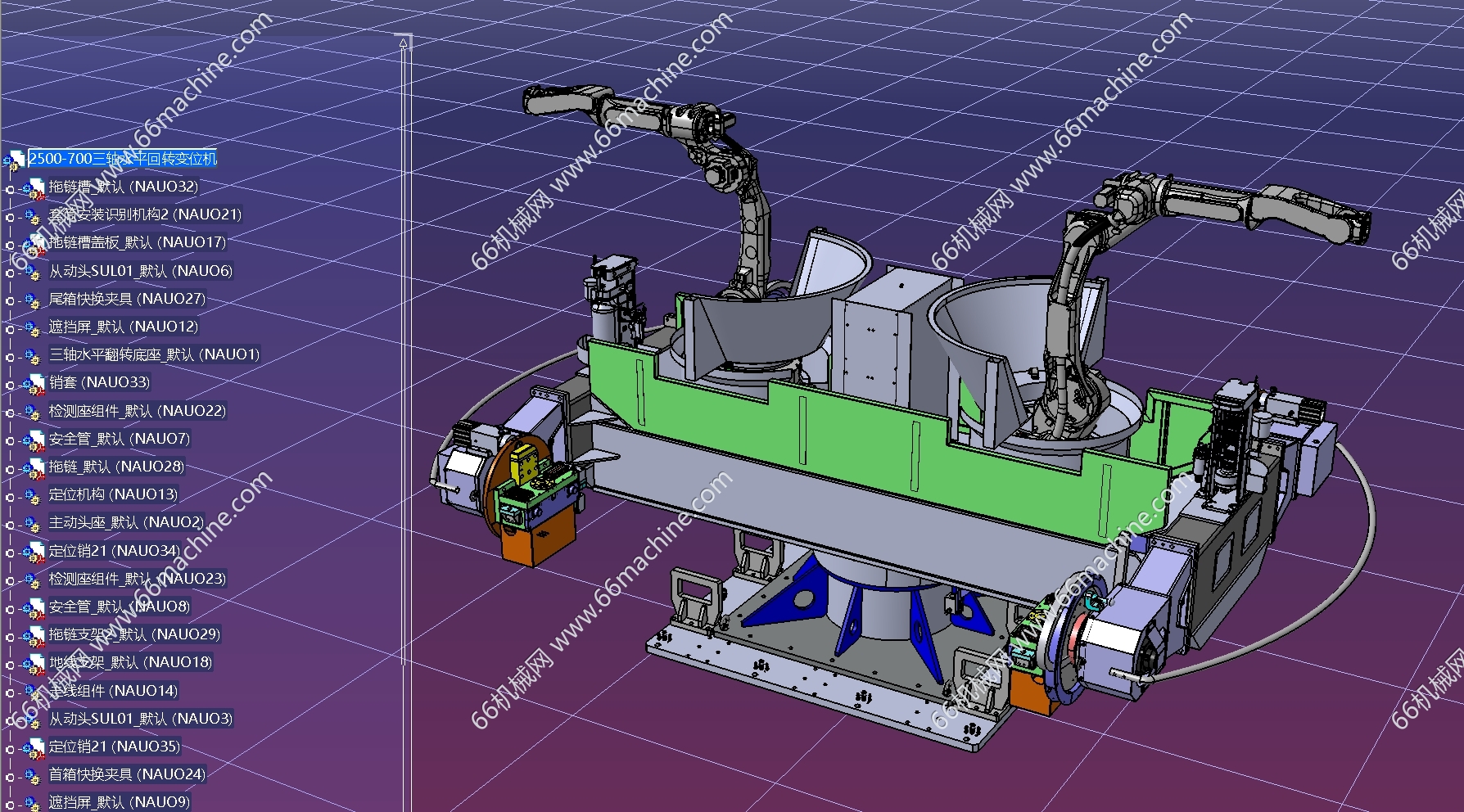The width and height of the screenshot is (1464, 812).
Task: Select the label 拖链支架2_默认 (NAUO29)
Action: coord(134,634)
